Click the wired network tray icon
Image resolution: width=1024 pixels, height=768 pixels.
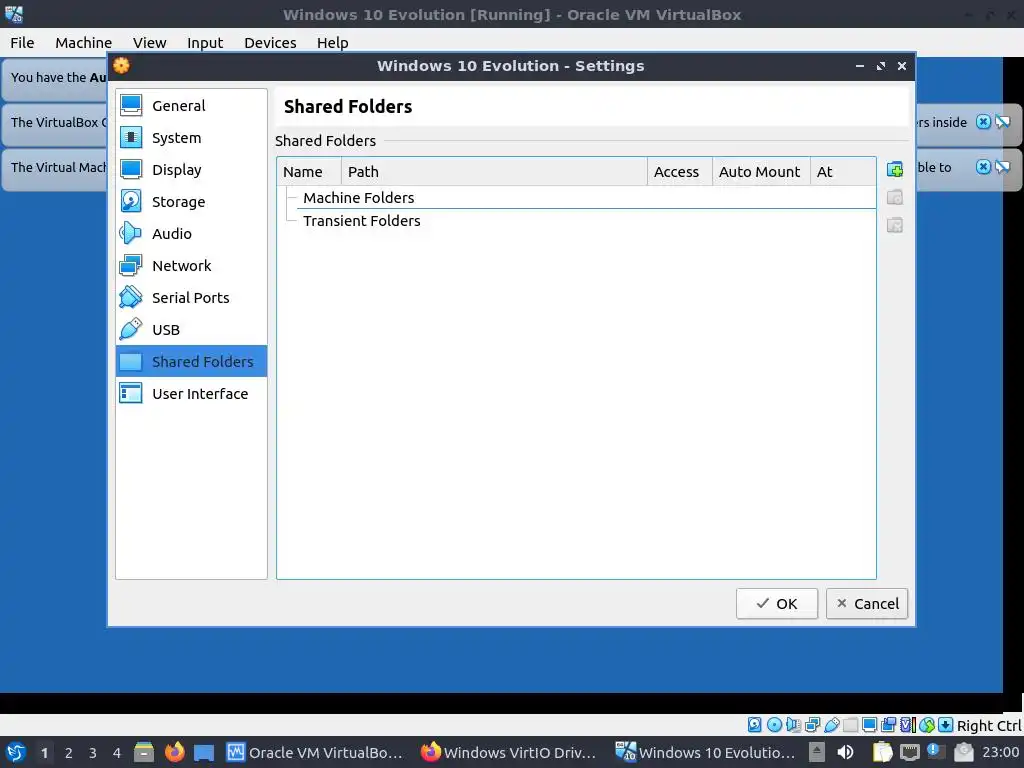[909, 752]
